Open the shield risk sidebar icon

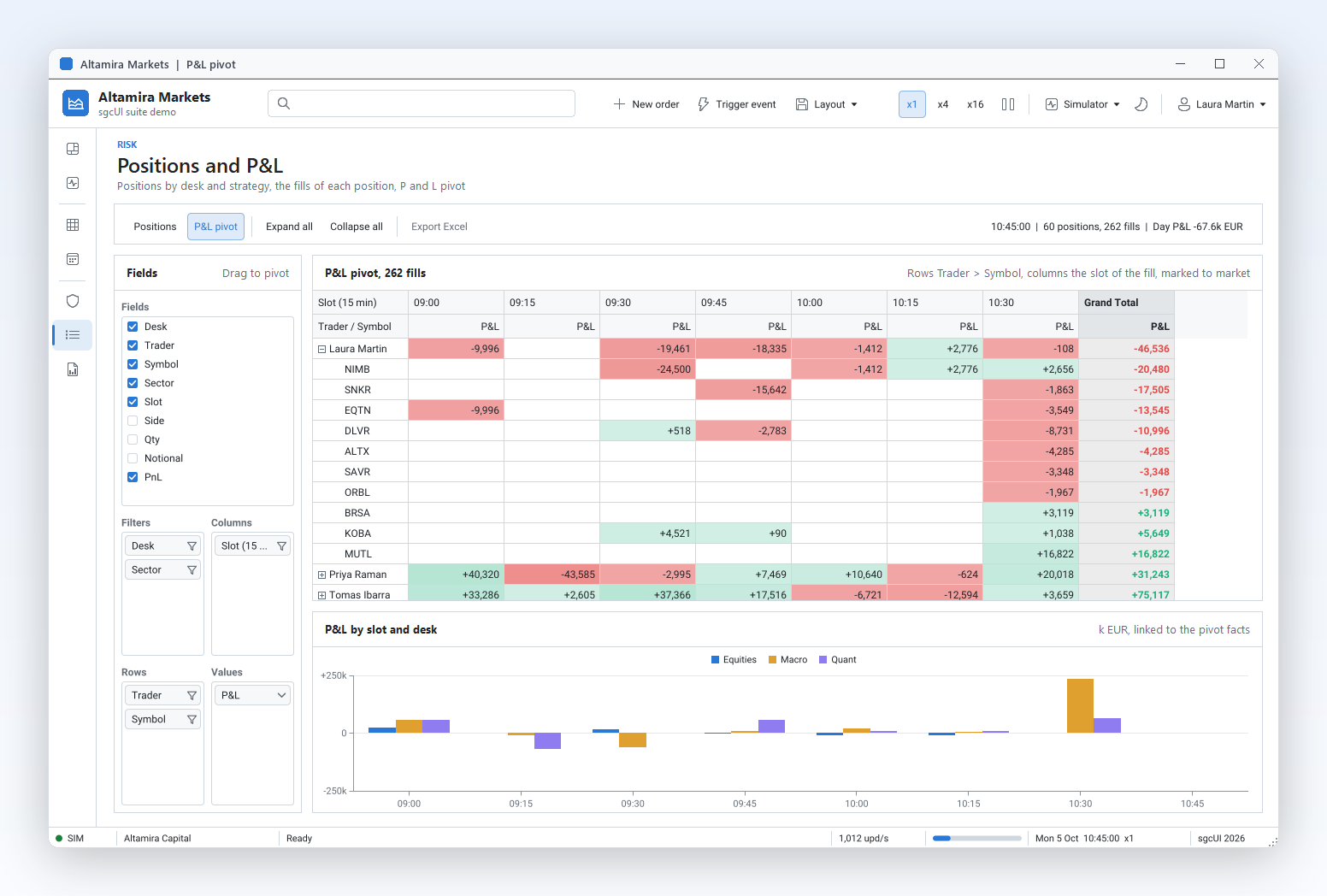coord(73,301)
